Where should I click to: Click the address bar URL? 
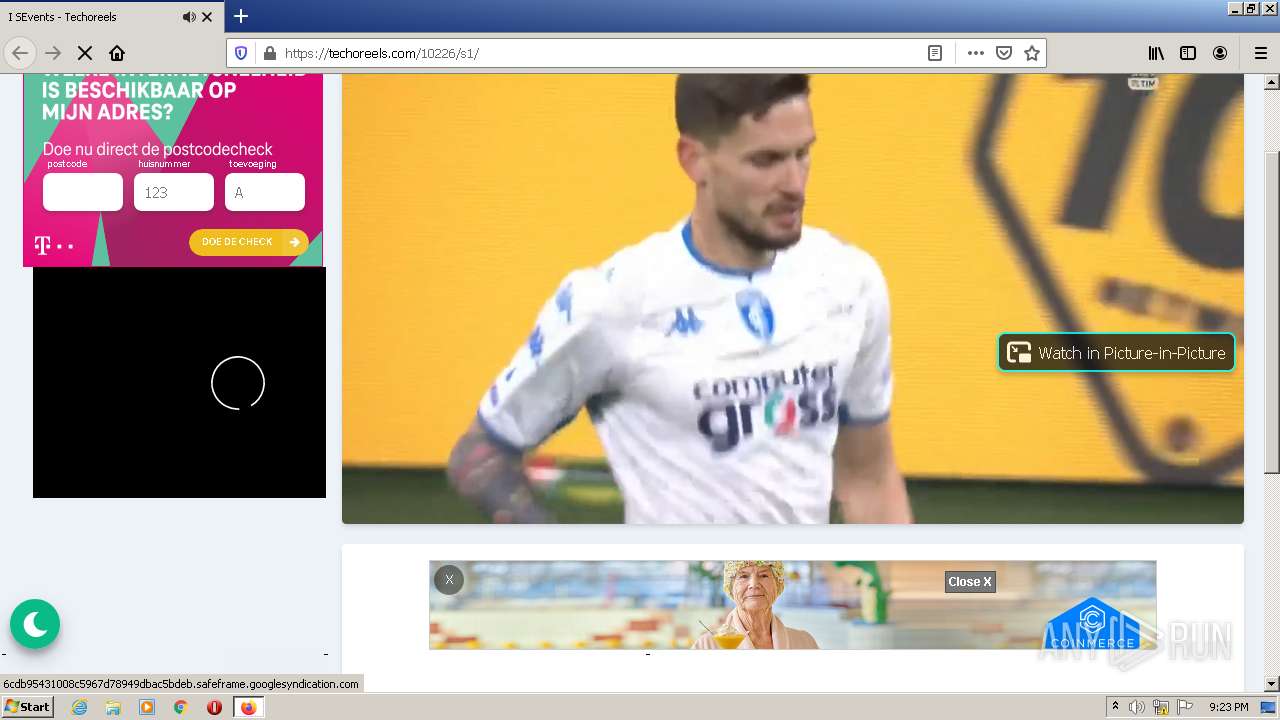(600, 53)
